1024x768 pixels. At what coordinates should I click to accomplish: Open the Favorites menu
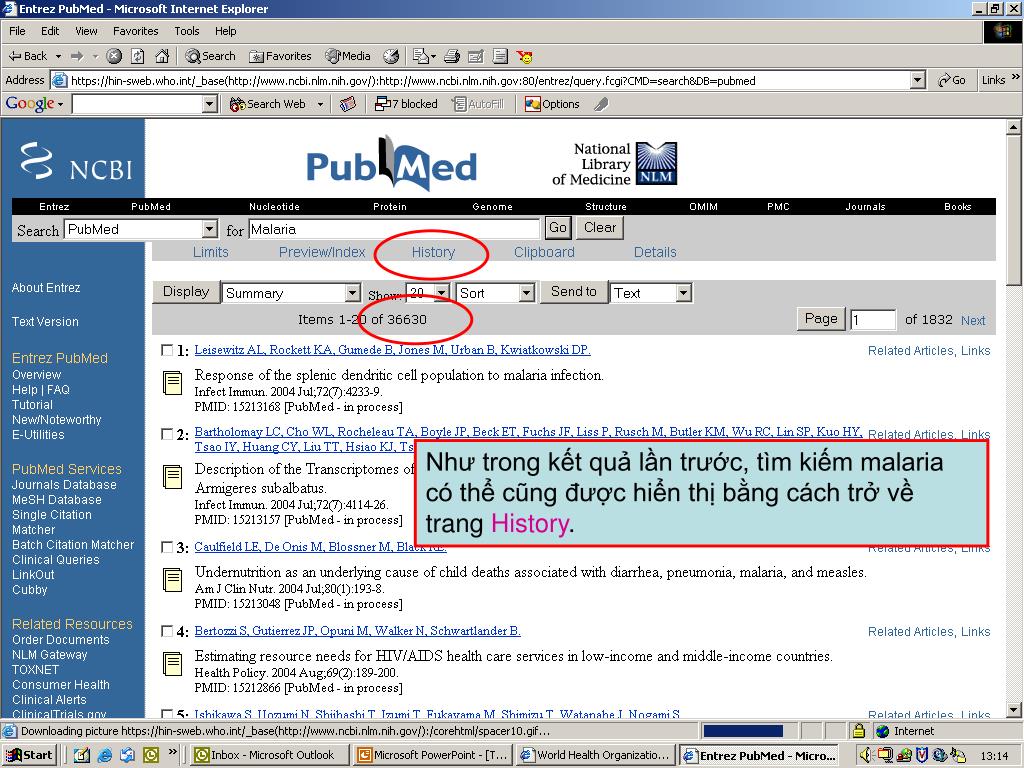tap(135, 31)
